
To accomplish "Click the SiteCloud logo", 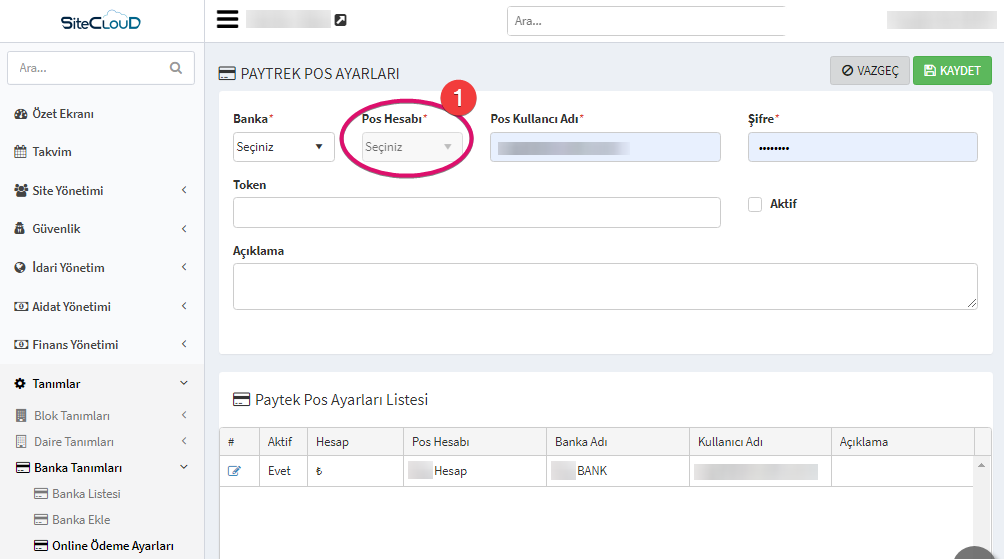I will 101,21.
